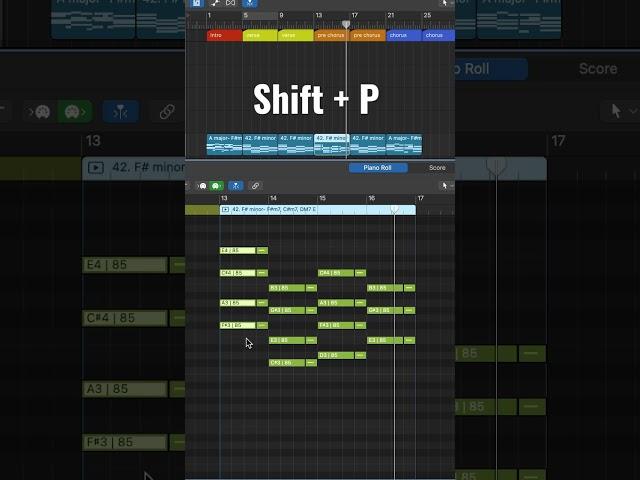Click the Flex bowtie icon in the arrange toolbar
The height and width of the screenshot is (480, 640).
click(x=230, y=4)
